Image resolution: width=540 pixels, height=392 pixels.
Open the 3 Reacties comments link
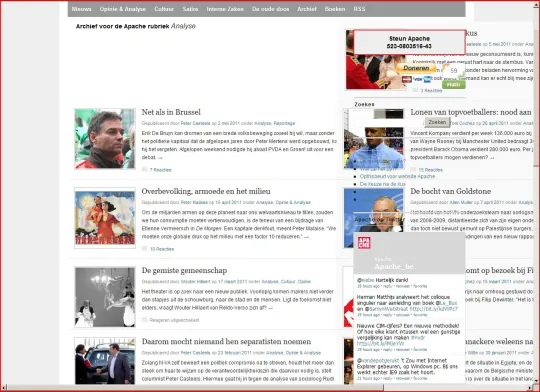point(431,91)
